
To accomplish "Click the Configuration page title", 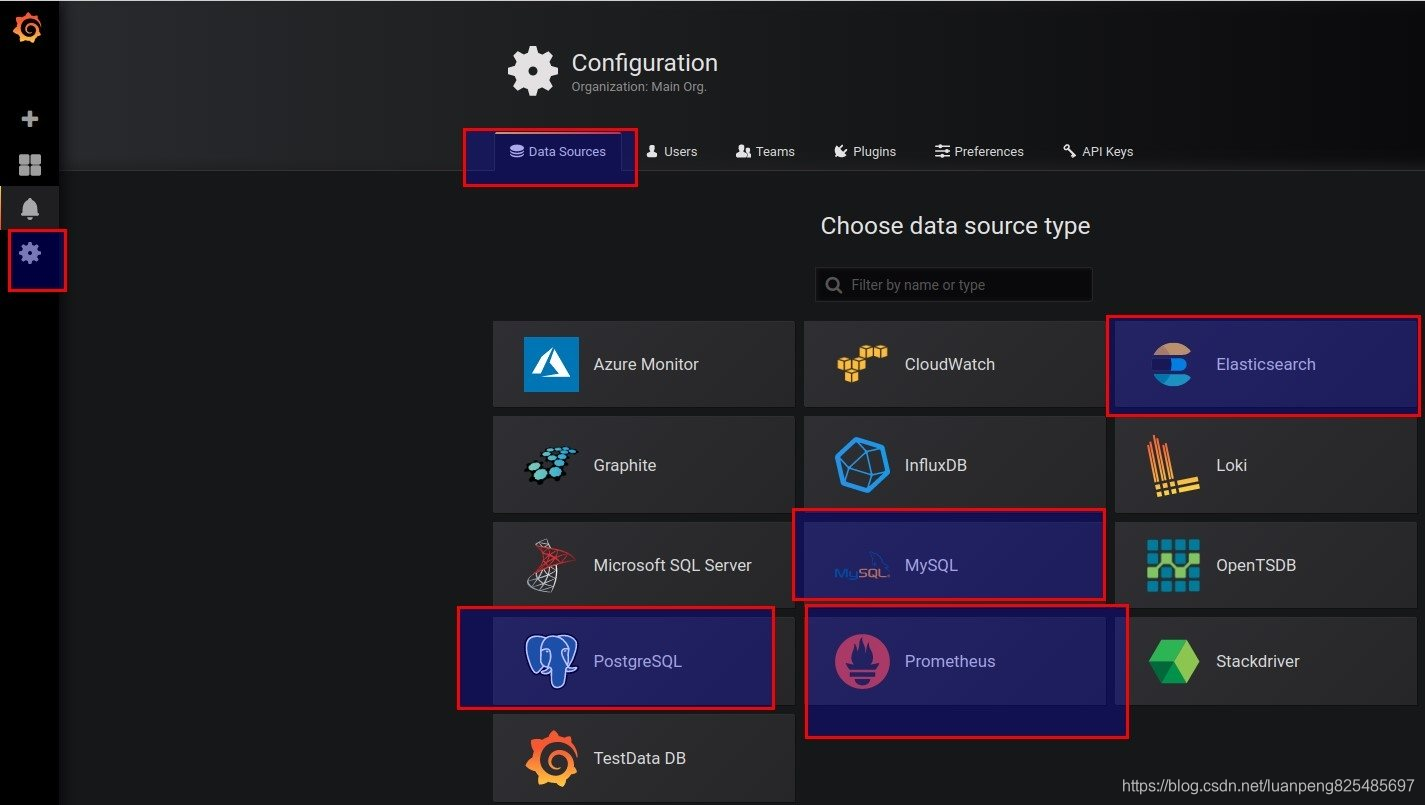I will [x=645, y=63].
